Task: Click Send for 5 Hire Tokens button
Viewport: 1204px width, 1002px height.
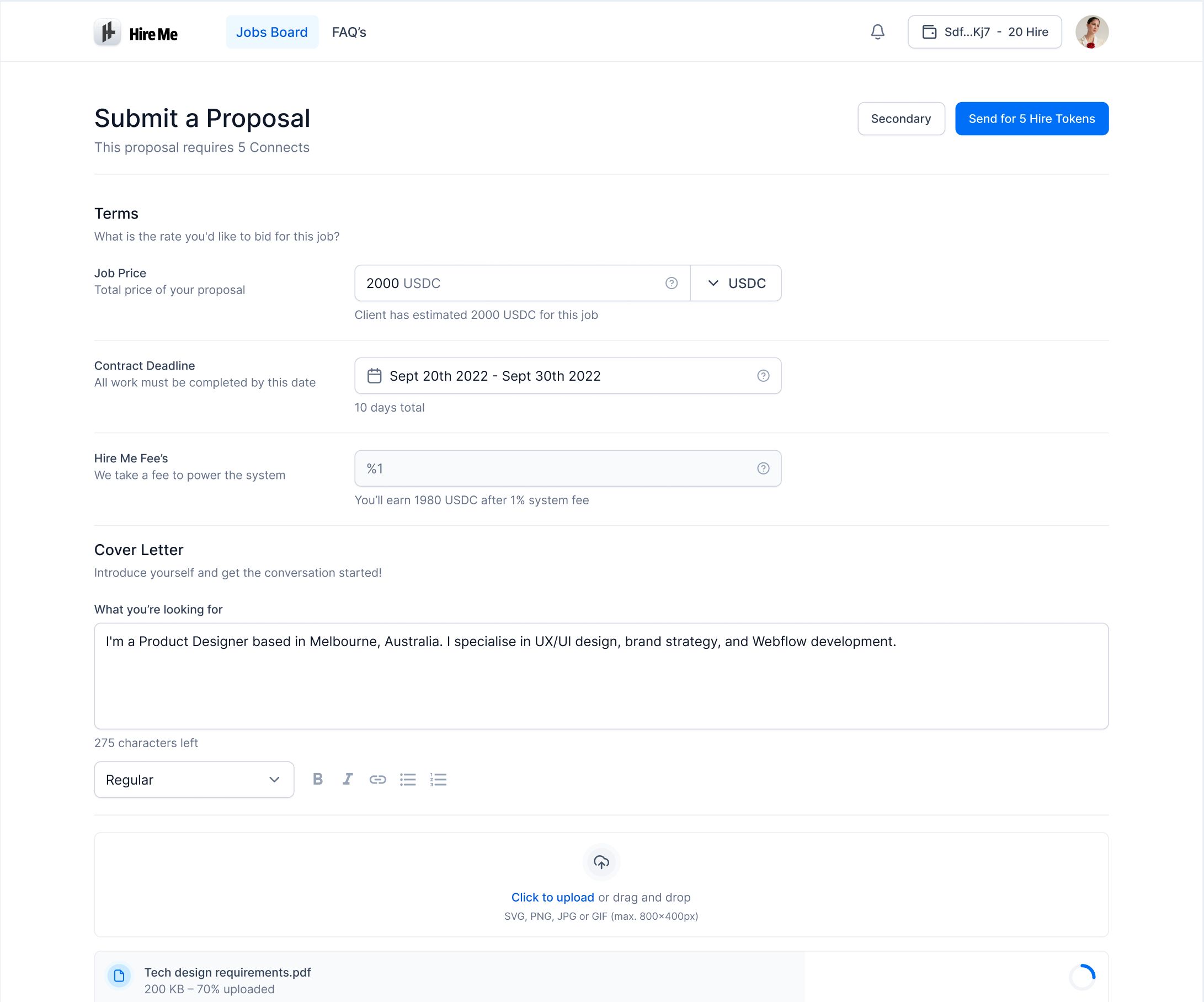Action: 1032,118
